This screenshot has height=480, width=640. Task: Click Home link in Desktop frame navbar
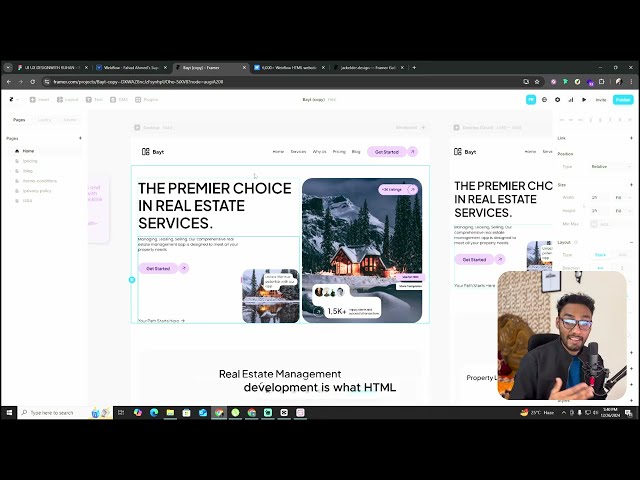pos(278,151)
